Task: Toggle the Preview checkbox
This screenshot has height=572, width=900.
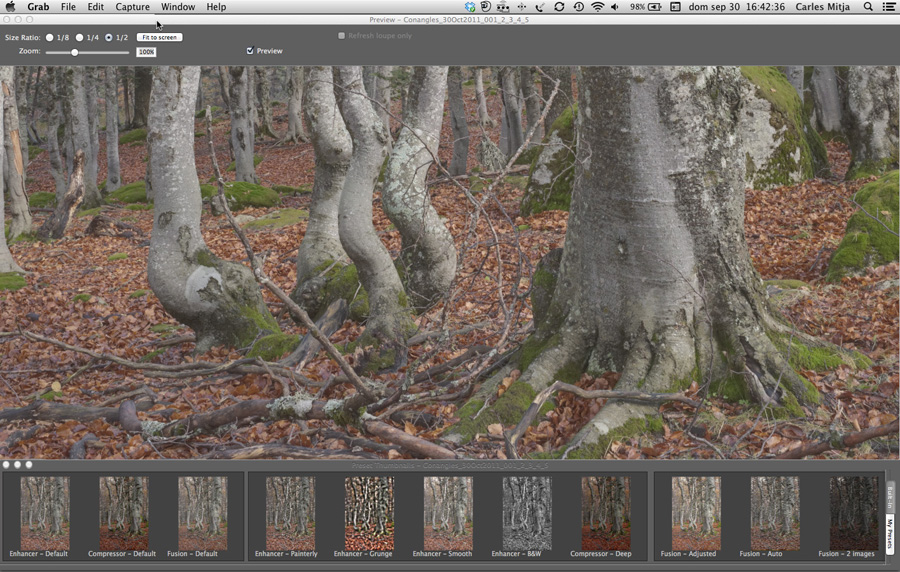Action: [250, 51]
